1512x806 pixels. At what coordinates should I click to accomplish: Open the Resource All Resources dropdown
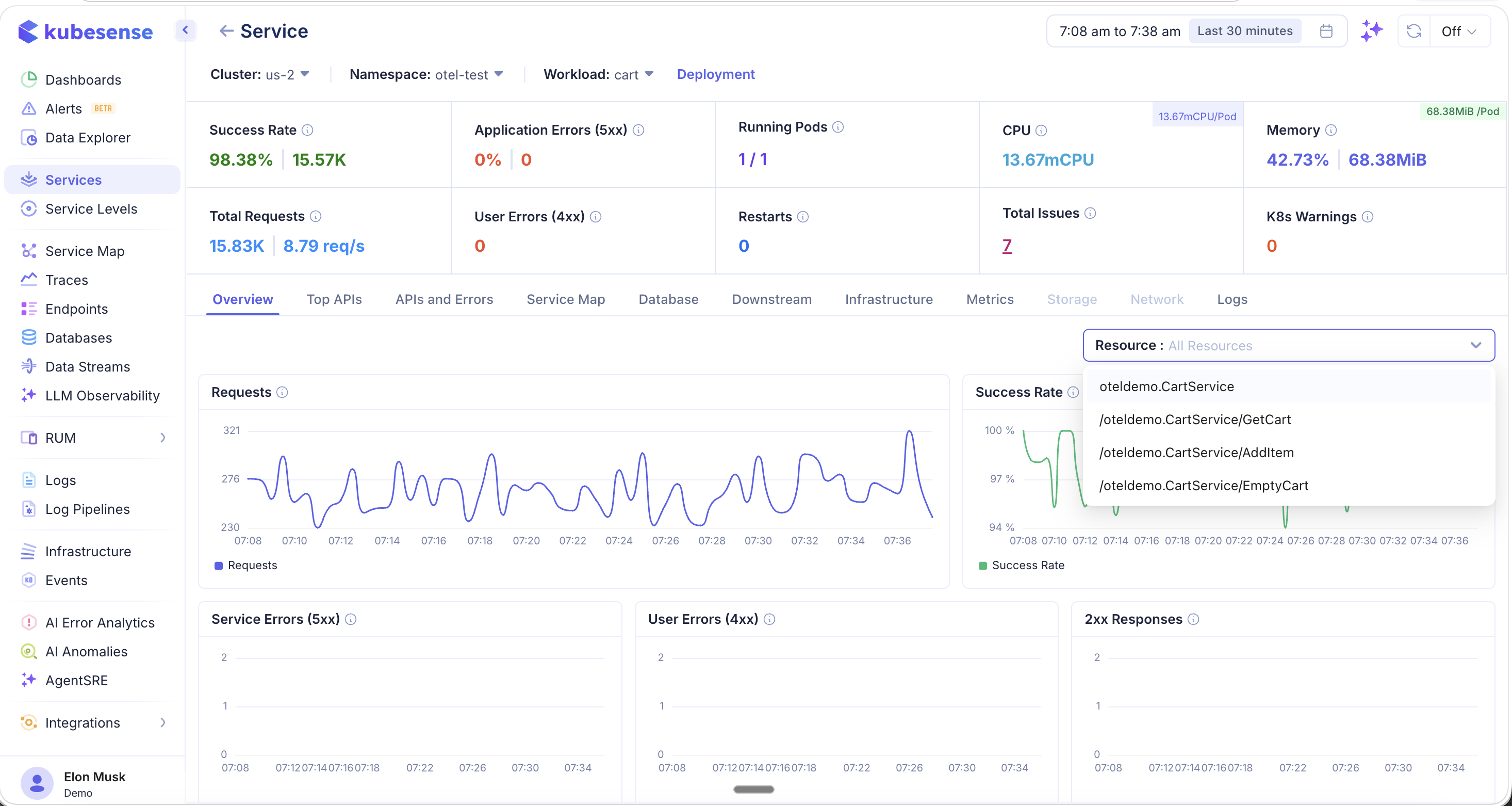coord(1289,345)
